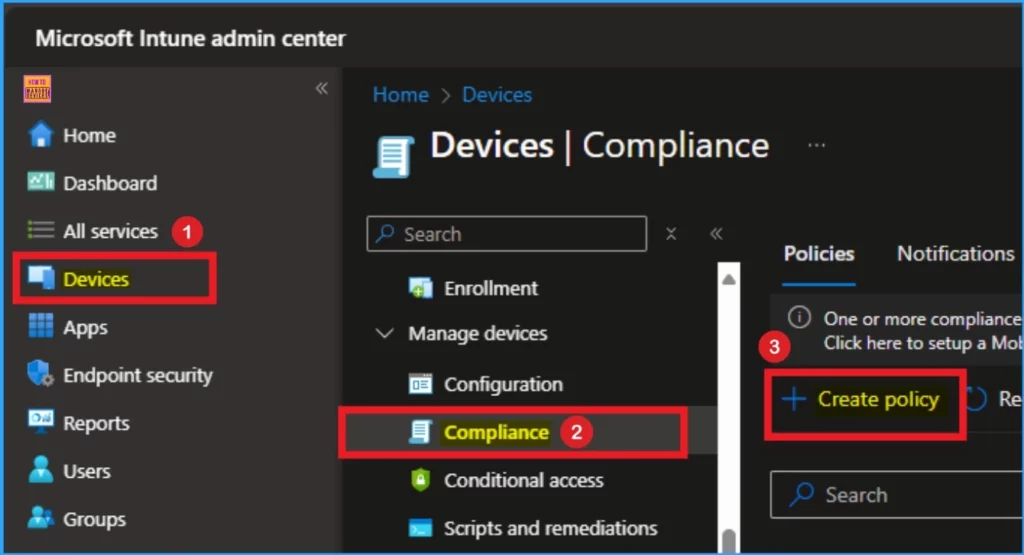Clear the devices menu search with X
The image size is (1024, 555).
click(x=671, y=234)
